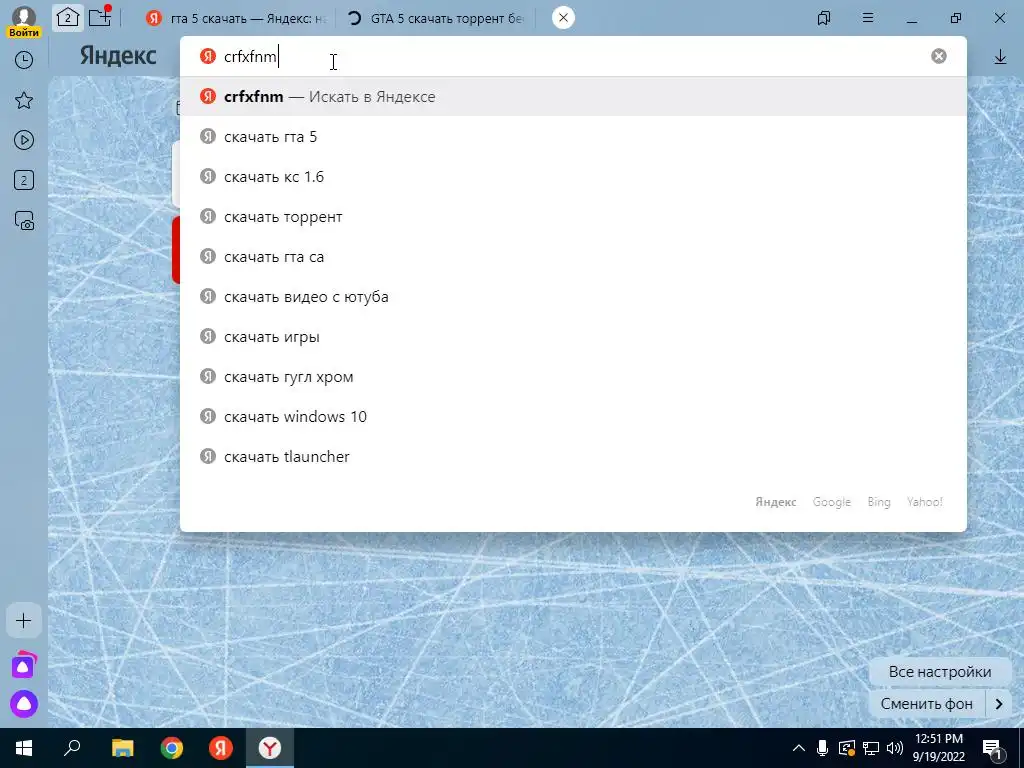Viewport: 1024px width, 768px height.
Task: Add a new tab via plus icon
Action: 99,18
